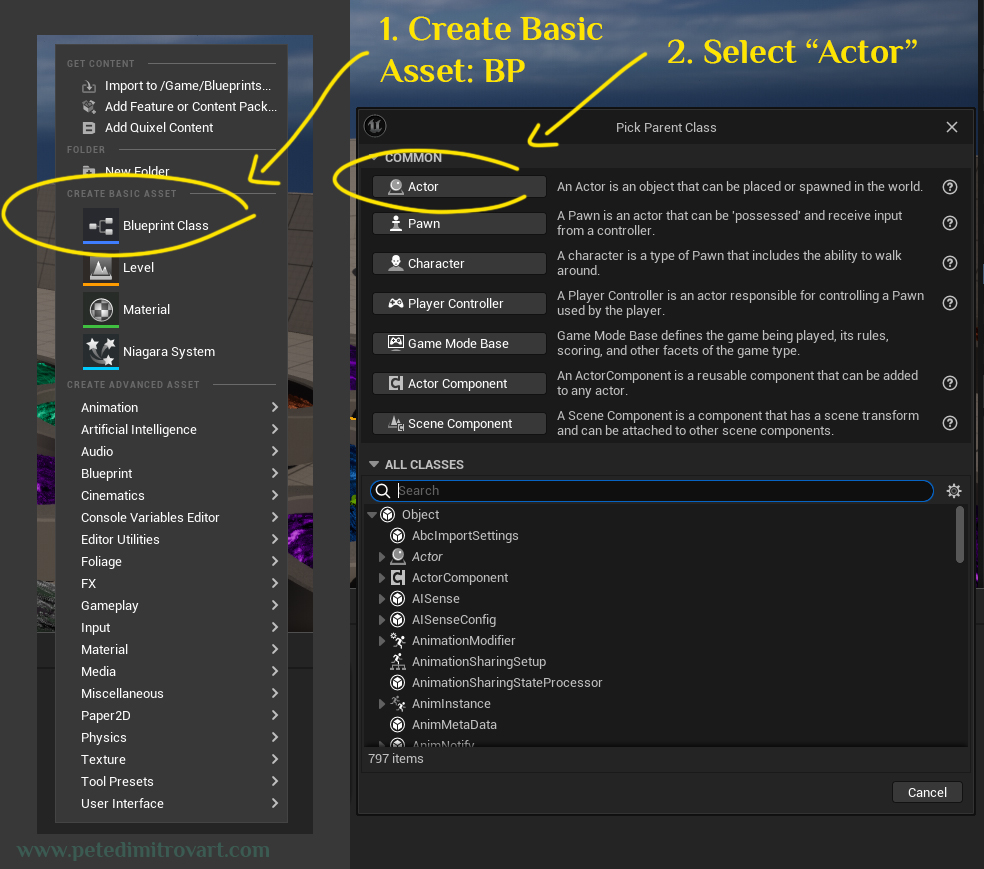Open the Physics submenu
This screenshot has height=869, width=984.
click(171, 737)
